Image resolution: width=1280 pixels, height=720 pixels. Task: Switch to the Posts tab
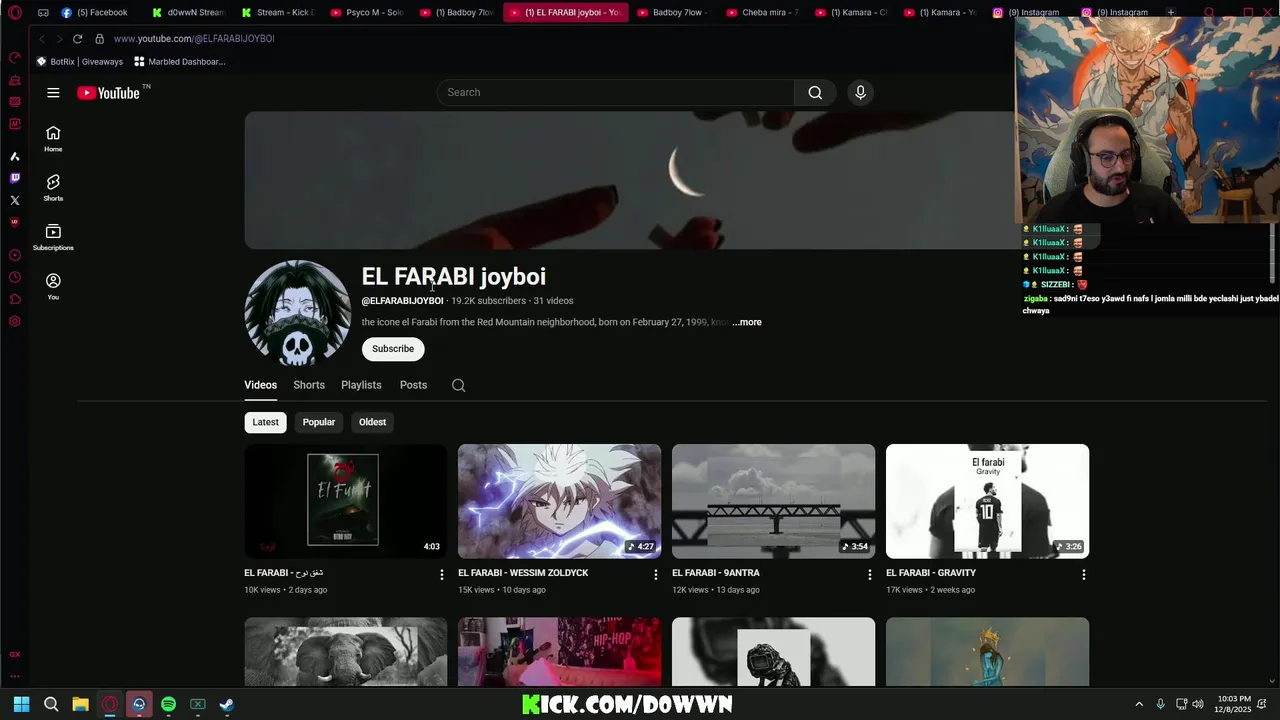coord(413,385)
